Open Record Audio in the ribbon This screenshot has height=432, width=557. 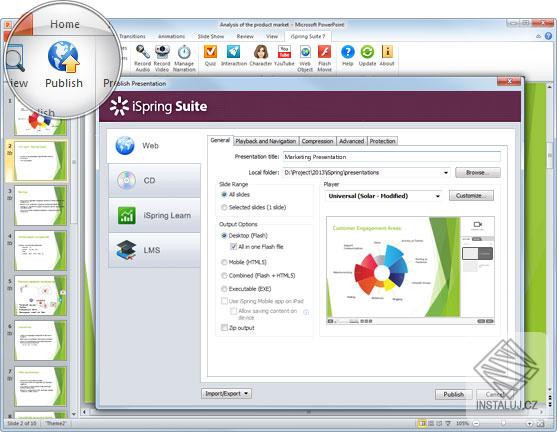[142, 58]
